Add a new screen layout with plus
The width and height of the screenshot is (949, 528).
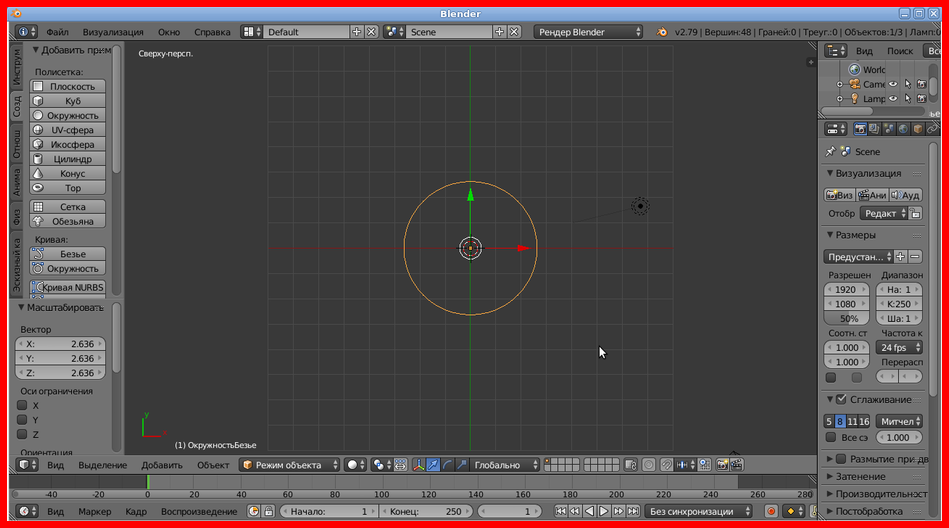click(356, 32)
